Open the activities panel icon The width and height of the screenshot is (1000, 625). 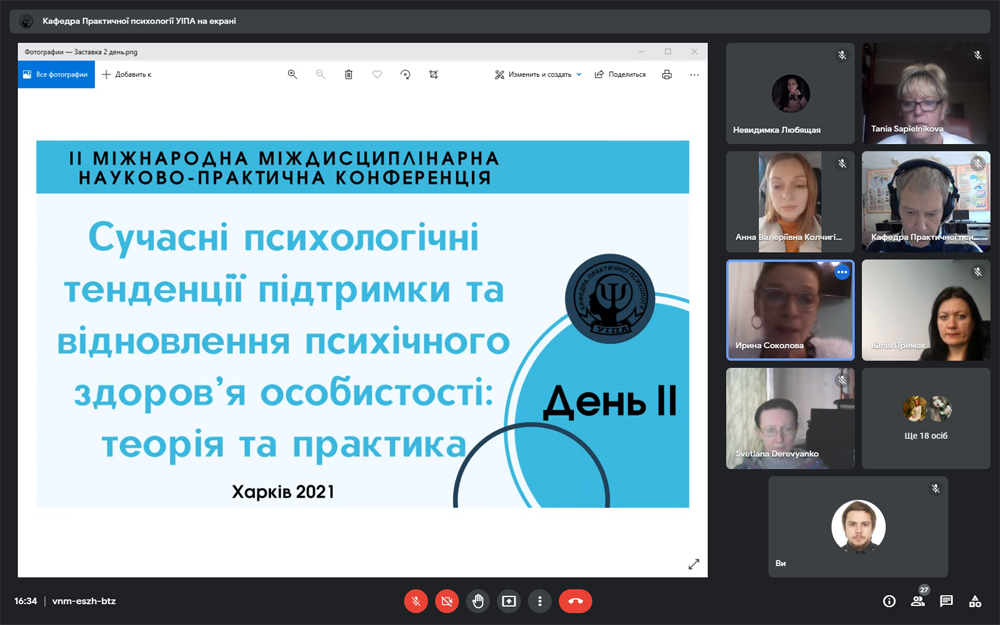pos(975,601)
